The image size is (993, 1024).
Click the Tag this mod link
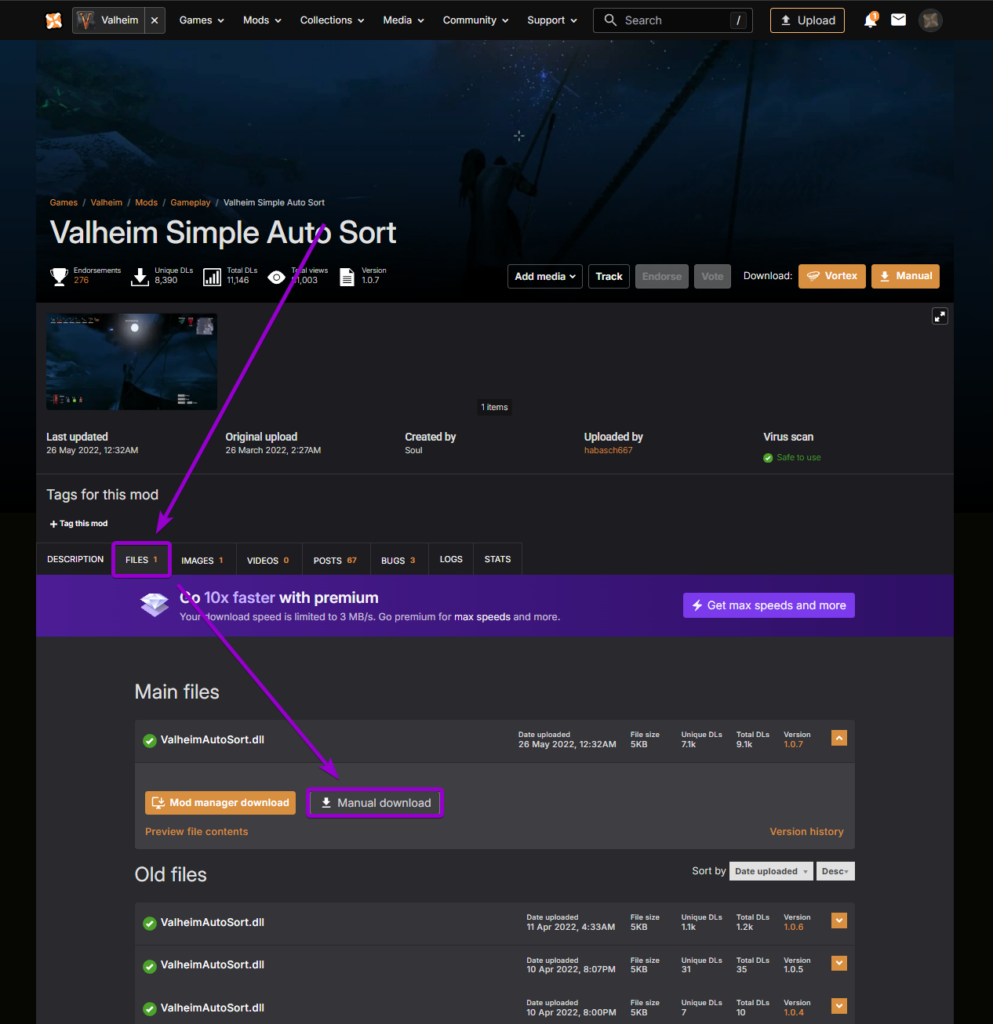click(x=78, y=524)
